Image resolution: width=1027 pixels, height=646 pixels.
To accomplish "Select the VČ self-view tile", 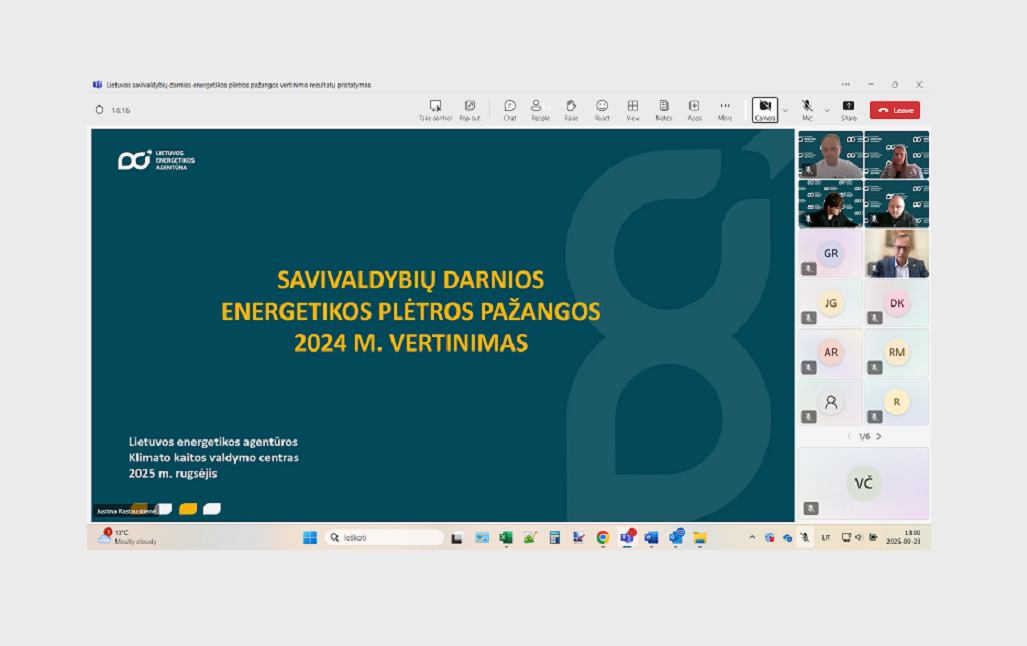I will 863,484.
